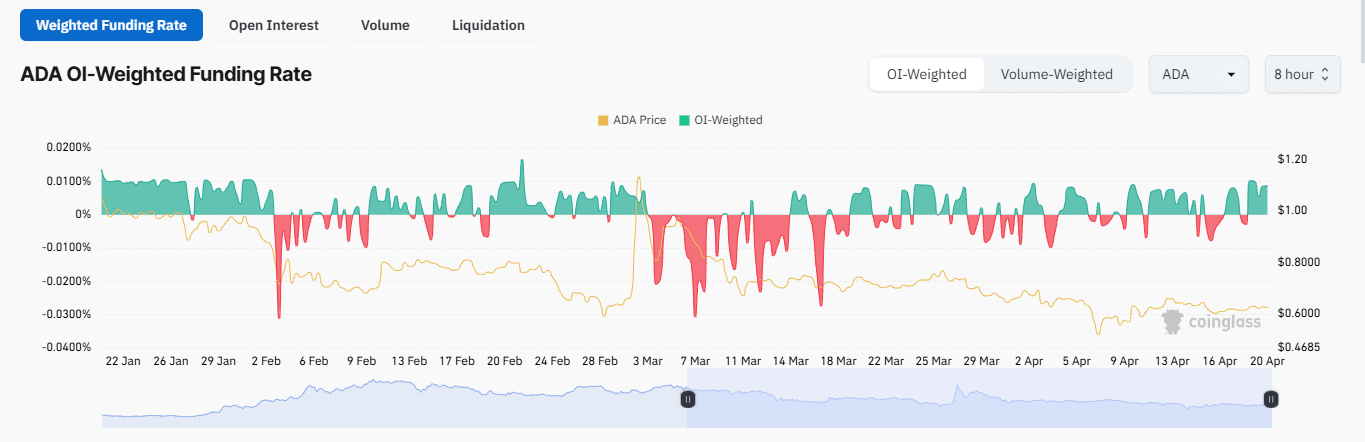The height and width of the screenshot is (442, 1365).
Task: Switch to the Open Interest tab
Action: (x=273, y=25)
